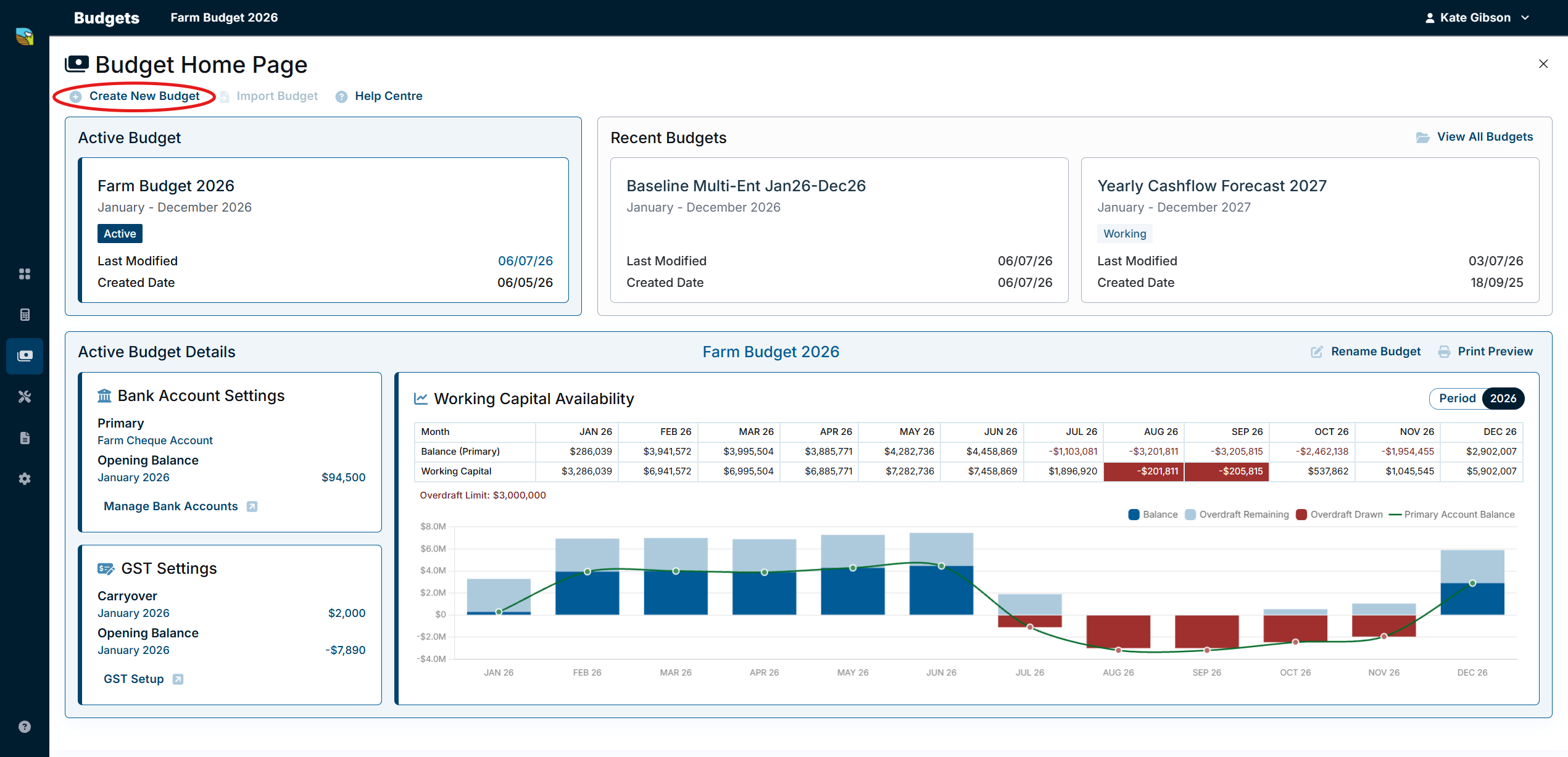
Task: Select the budgets money icon in sidebar
Action: point(25,356)
